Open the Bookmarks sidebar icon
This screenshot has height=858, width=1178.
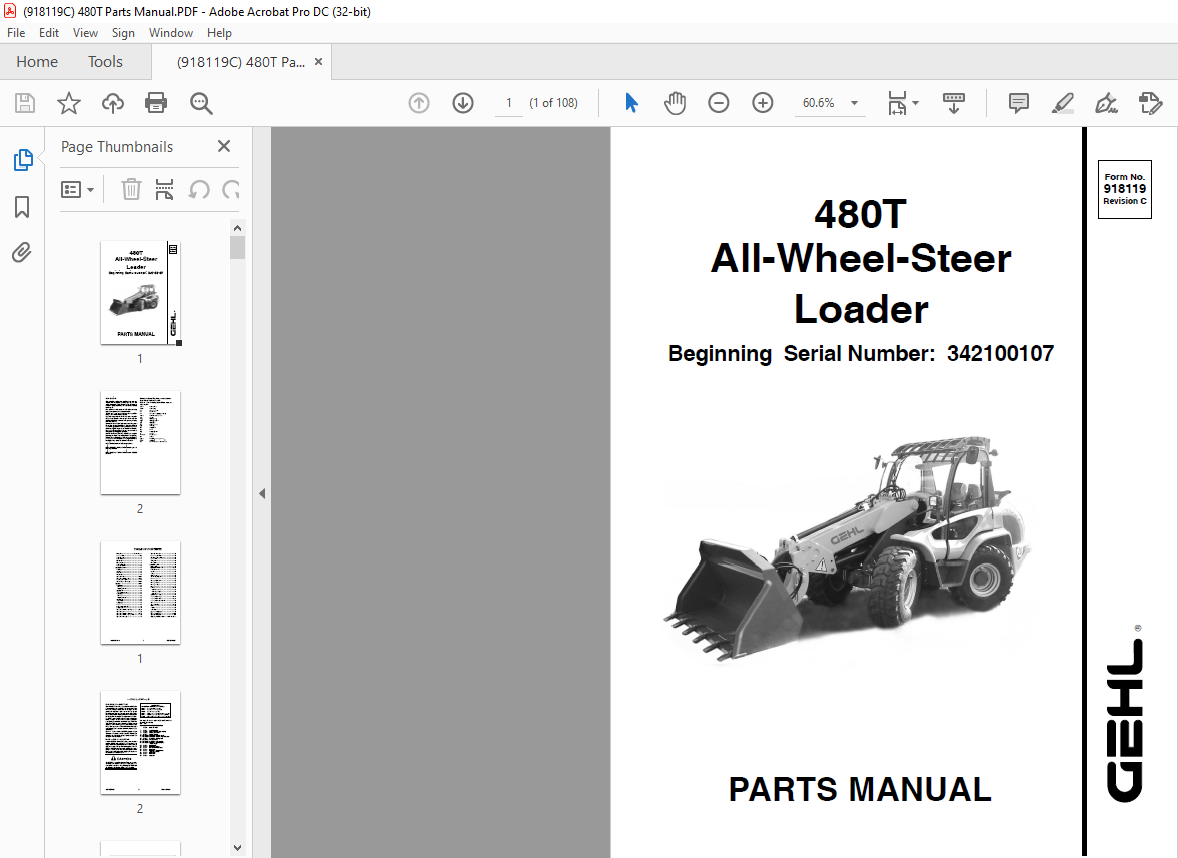coord(23,207)
